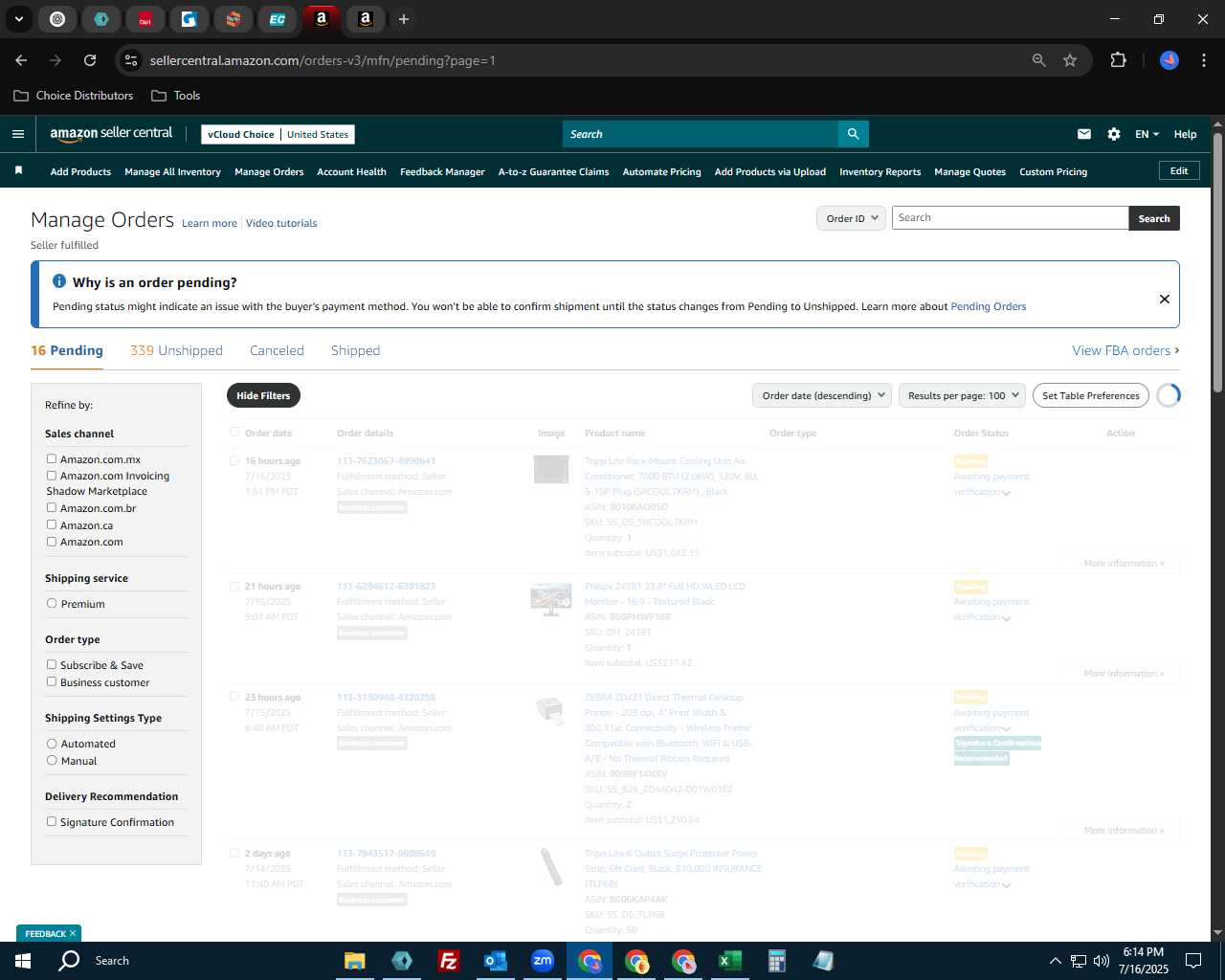The width and height of the screenshot is (1225, 980).
Task: Click the Help link in header
Action: tap(1185, 134)
